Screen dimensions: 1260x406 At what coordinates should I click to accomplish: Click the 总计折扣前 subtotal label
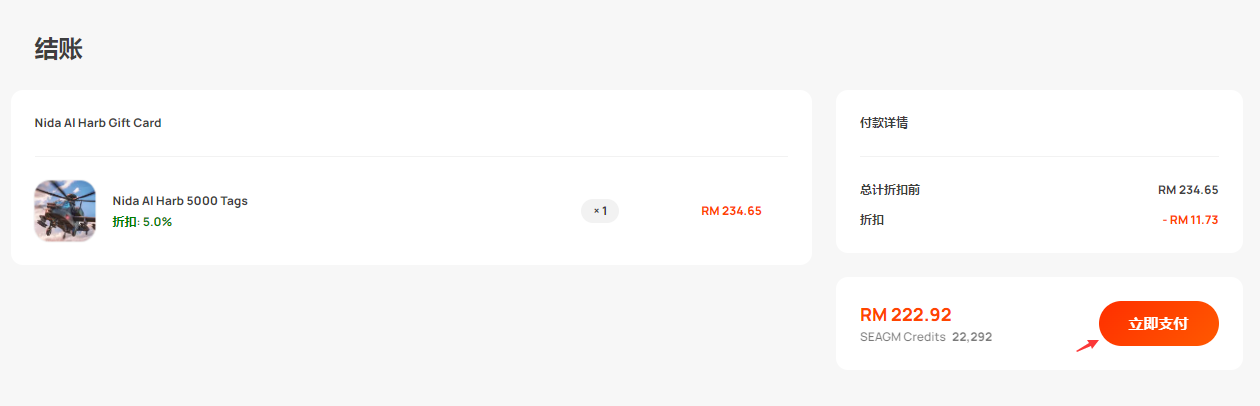coord(890,190)
